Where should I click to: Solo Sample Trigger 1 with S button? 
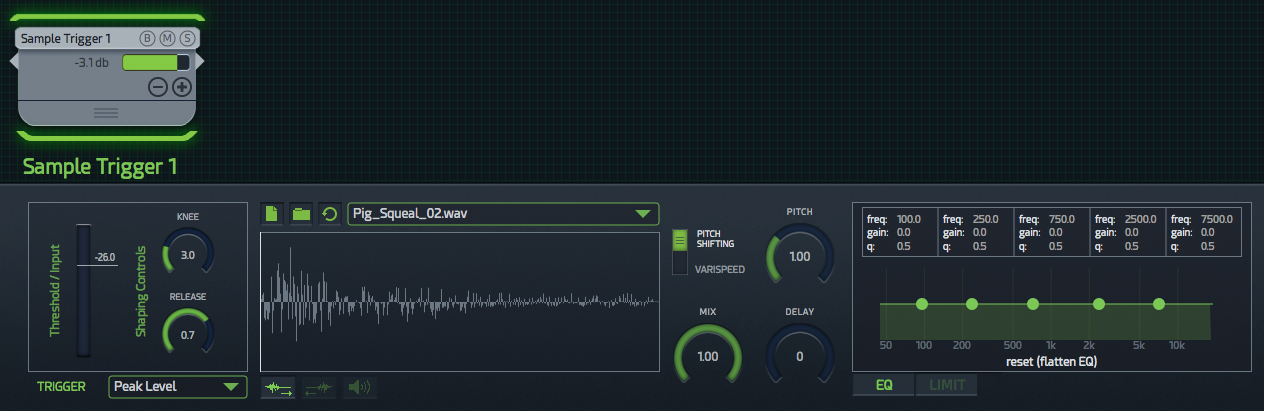pyautogui.click(x=188, y=39)
